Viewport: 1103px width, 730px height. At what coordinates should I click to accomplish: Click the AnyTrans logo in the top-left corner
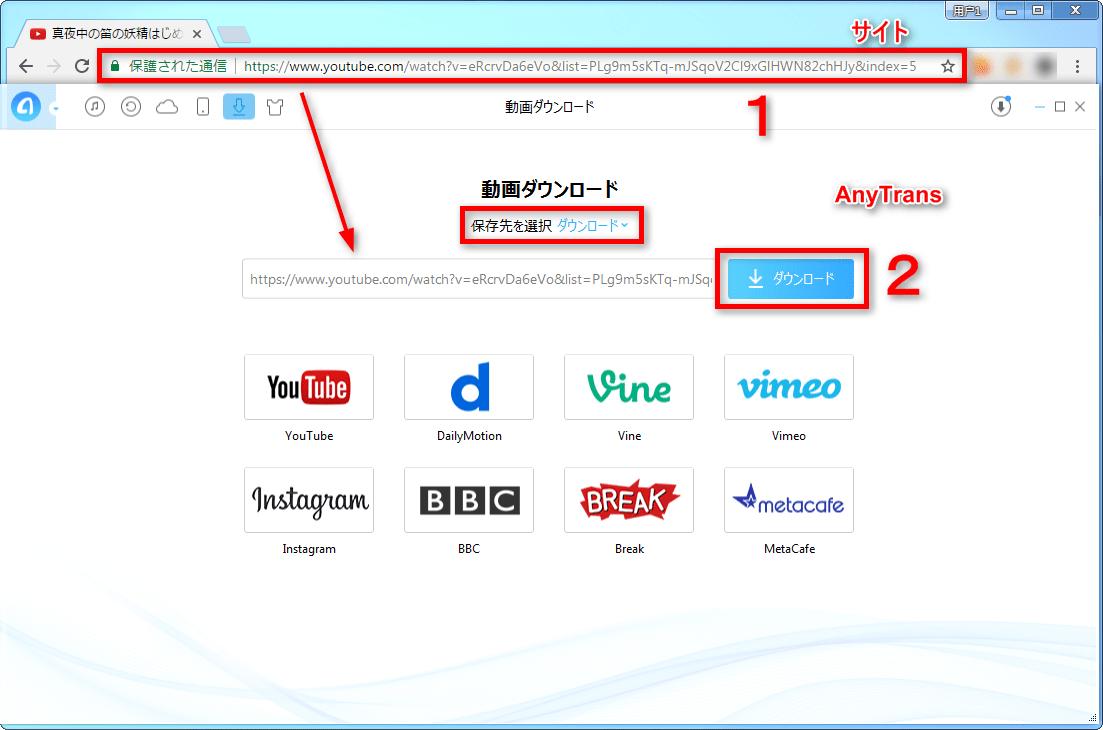26,106
